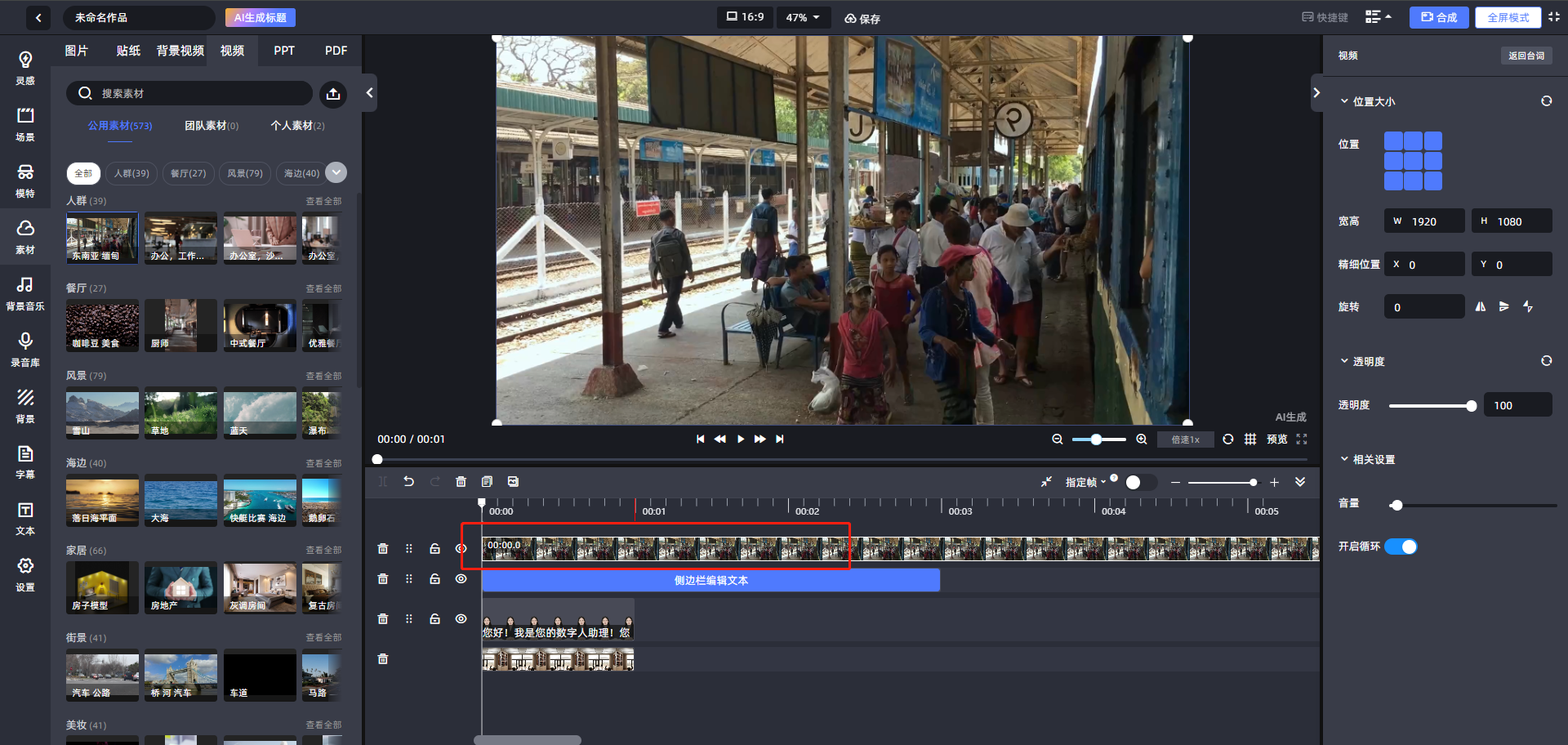This screenshot has width=1568, height=745.
Task: Hide the subtitle track with eye icon
Action: pos(461,619)
